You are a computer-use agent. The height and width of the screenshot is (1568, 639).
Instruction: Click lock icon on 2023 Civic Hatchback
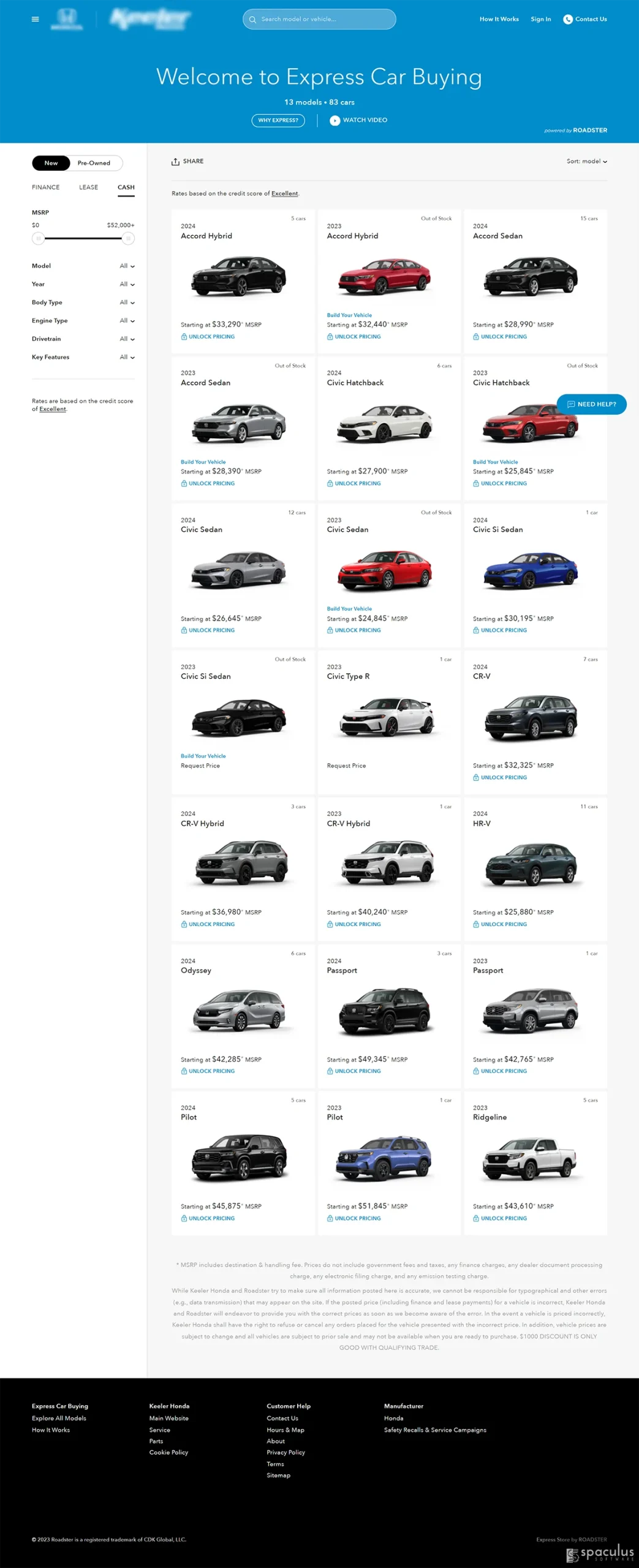476,484
